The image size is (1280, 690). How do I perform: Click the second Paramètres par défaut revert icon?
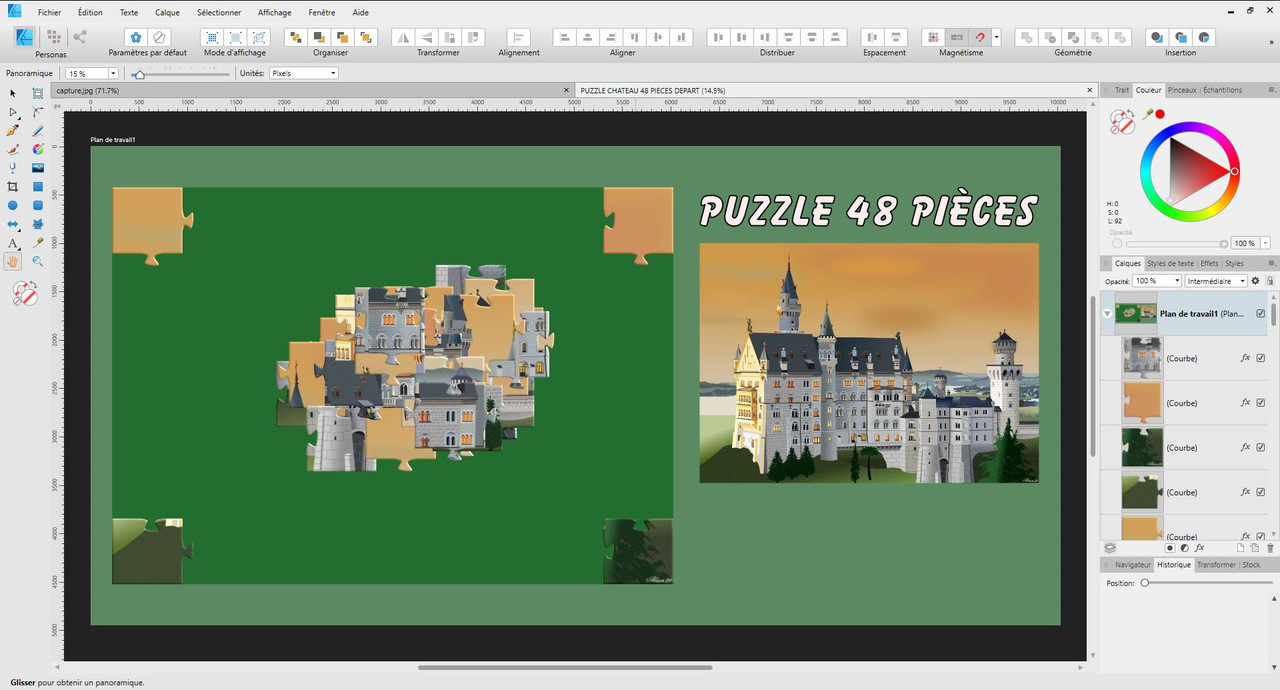(158, 37)
